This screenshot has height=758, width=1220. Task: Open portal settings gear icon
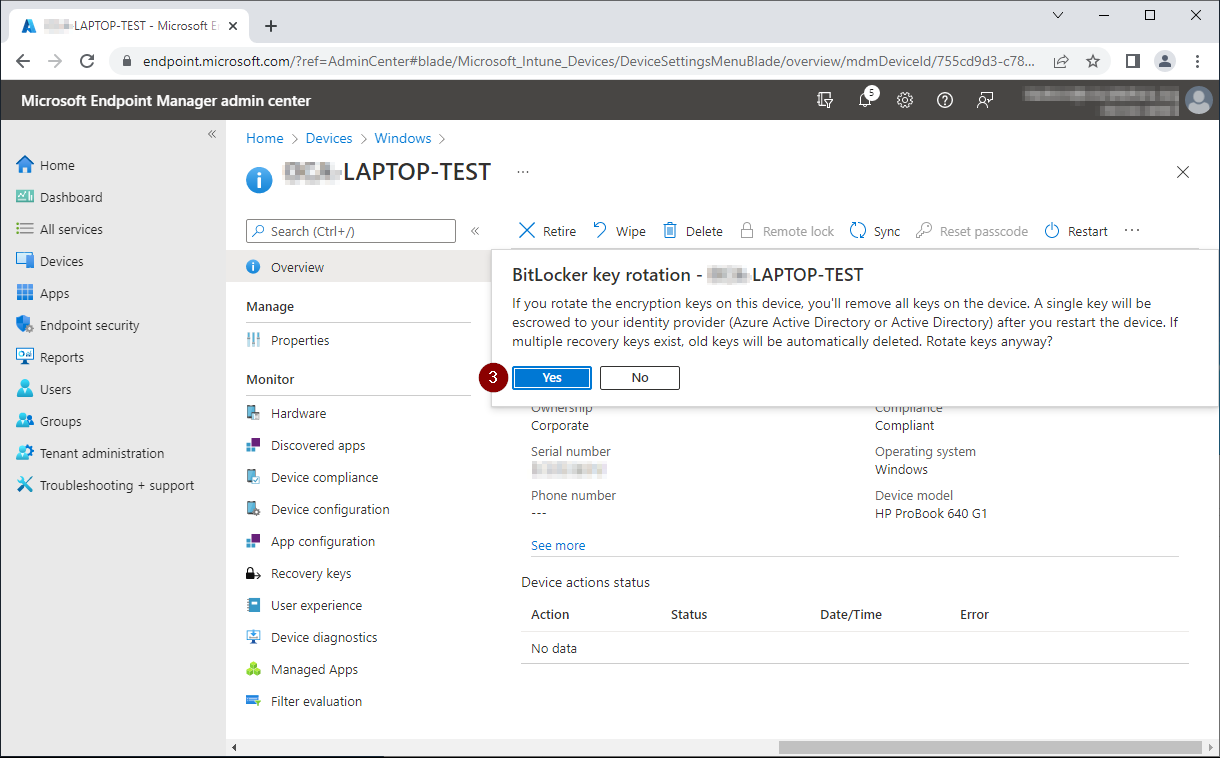[905, 100]
